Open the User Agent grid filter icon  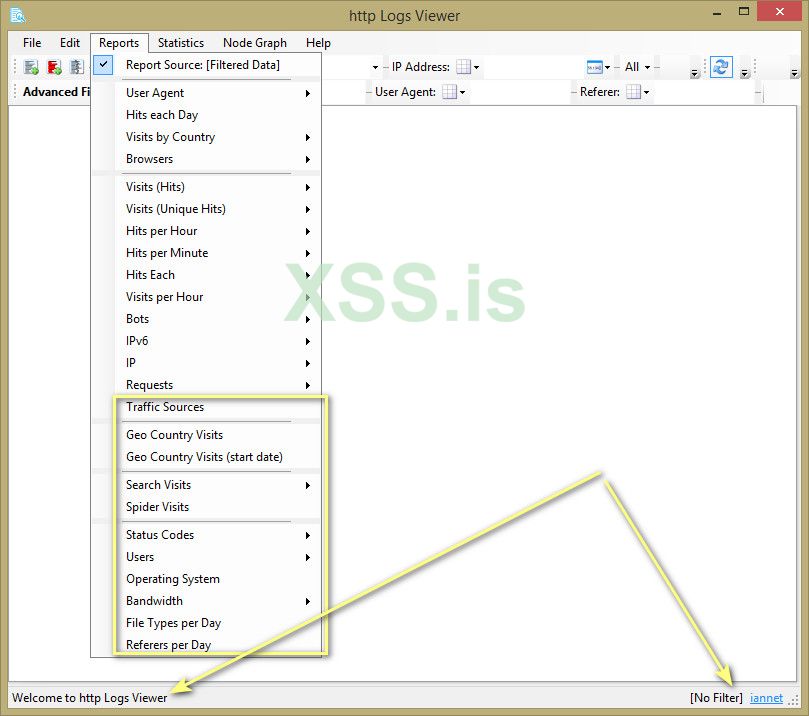[454, 92]
